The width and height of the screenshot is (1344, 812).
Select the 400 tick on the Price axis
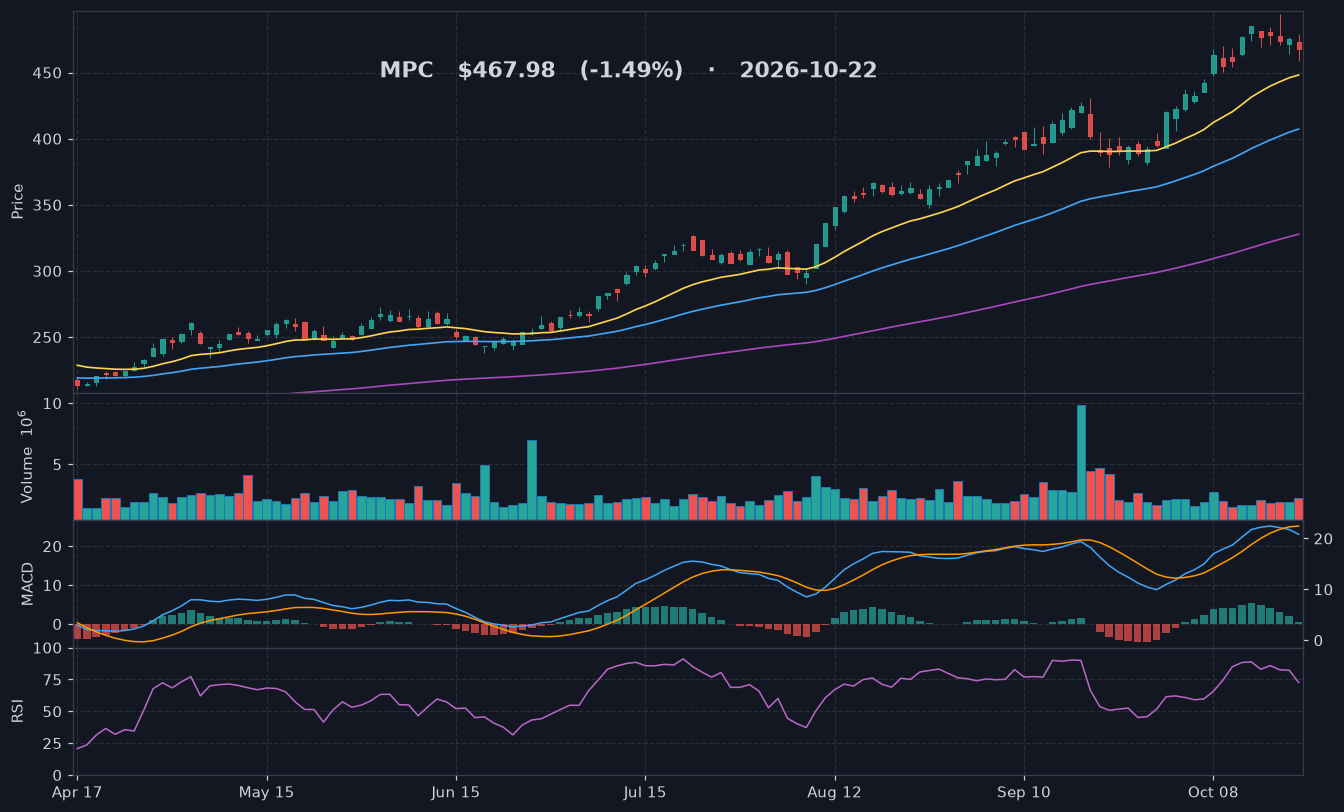pos(50,140)
